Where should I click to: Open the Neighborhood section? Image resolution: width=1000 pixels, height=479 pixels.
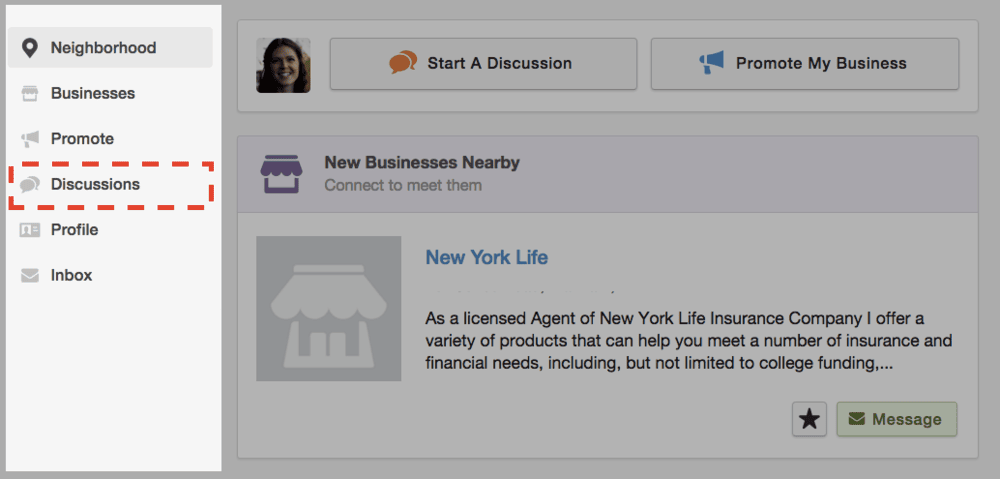pyautogui.click(x=103, y=48)
